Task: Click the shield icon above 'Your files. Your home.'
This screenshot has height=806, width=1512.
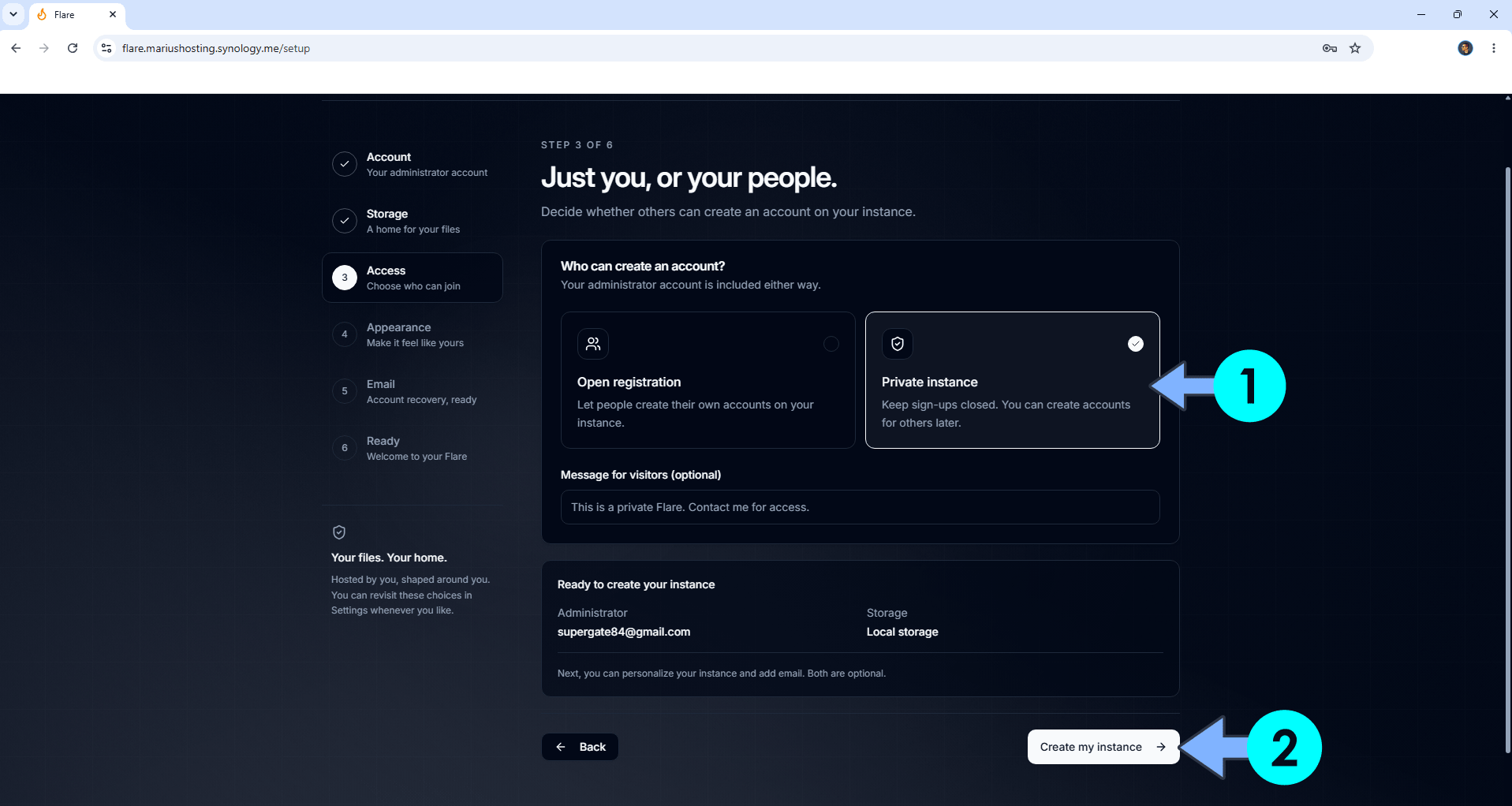Action: click(339, 532)
